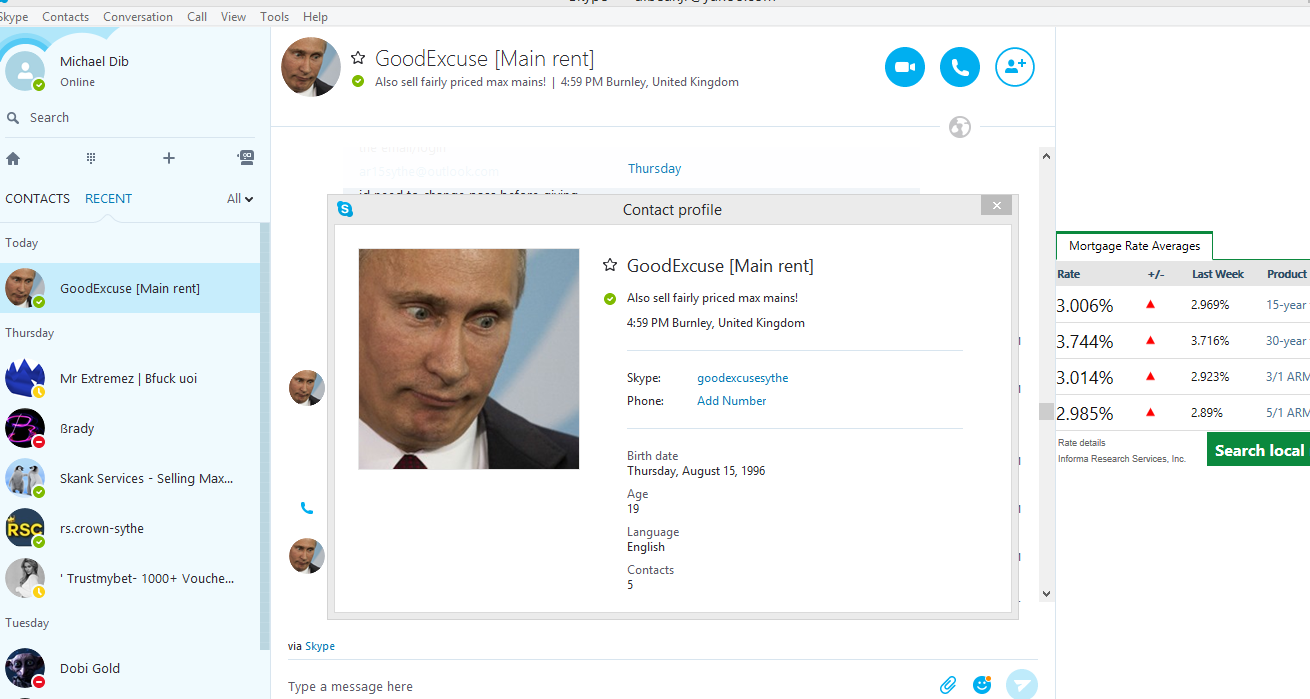Click the contact list scrollbar
Image resolution: width=1310 pixels, height=699 pixels.
tap(265, 435)
